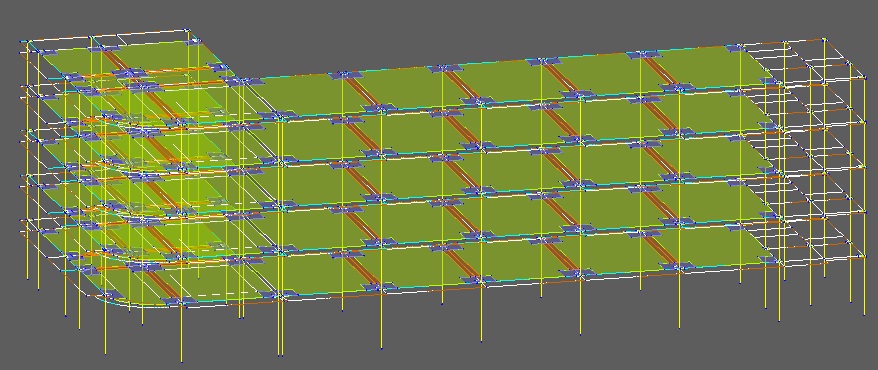This screenshot has width=878, height=370.
Task: Select rightmost orange beam on the top floor
Action: [660, 72]
